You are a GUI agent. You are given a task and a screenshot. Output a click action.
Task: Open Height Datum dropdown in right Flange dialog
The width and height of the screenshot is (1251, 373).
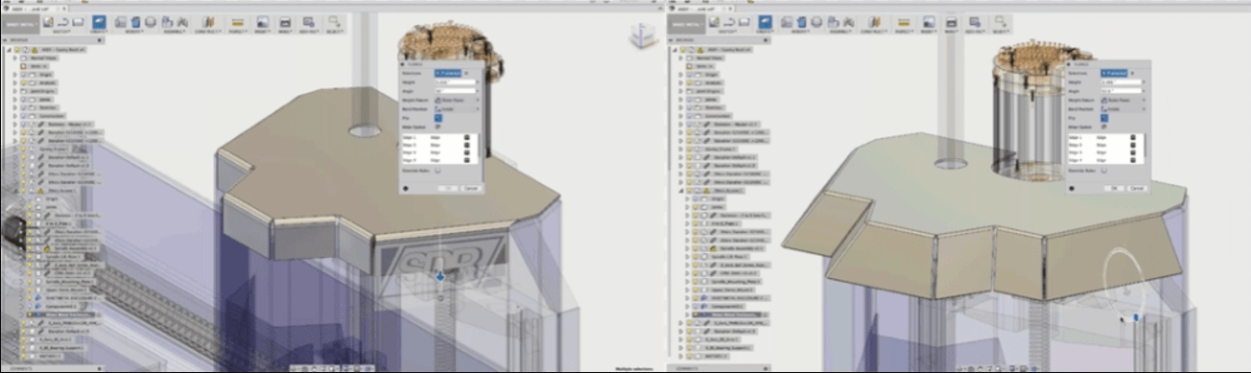(x=1122, y=100)
